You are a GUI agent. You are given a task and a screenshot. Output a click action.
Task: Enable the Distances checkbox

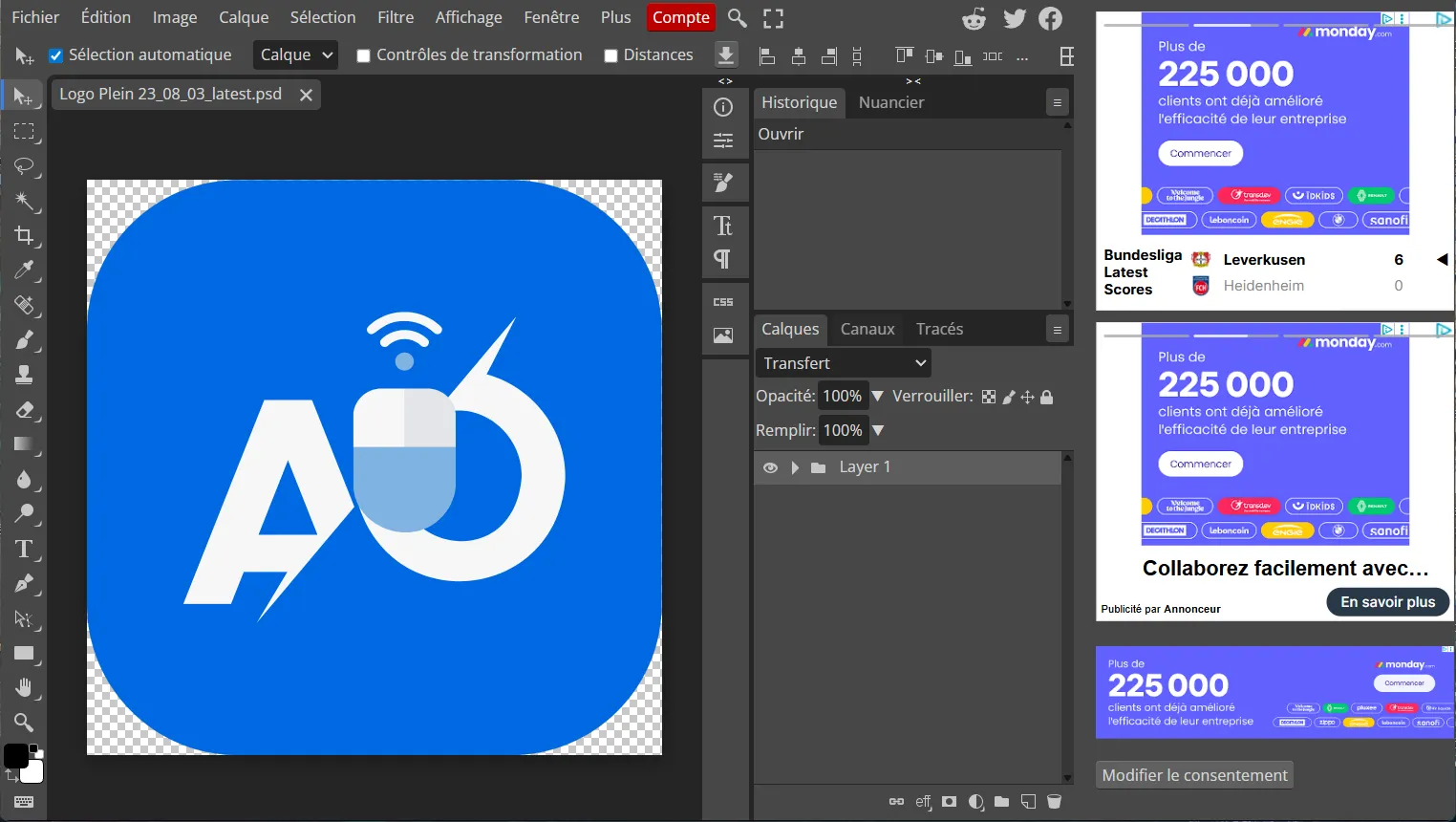point(610,54)
